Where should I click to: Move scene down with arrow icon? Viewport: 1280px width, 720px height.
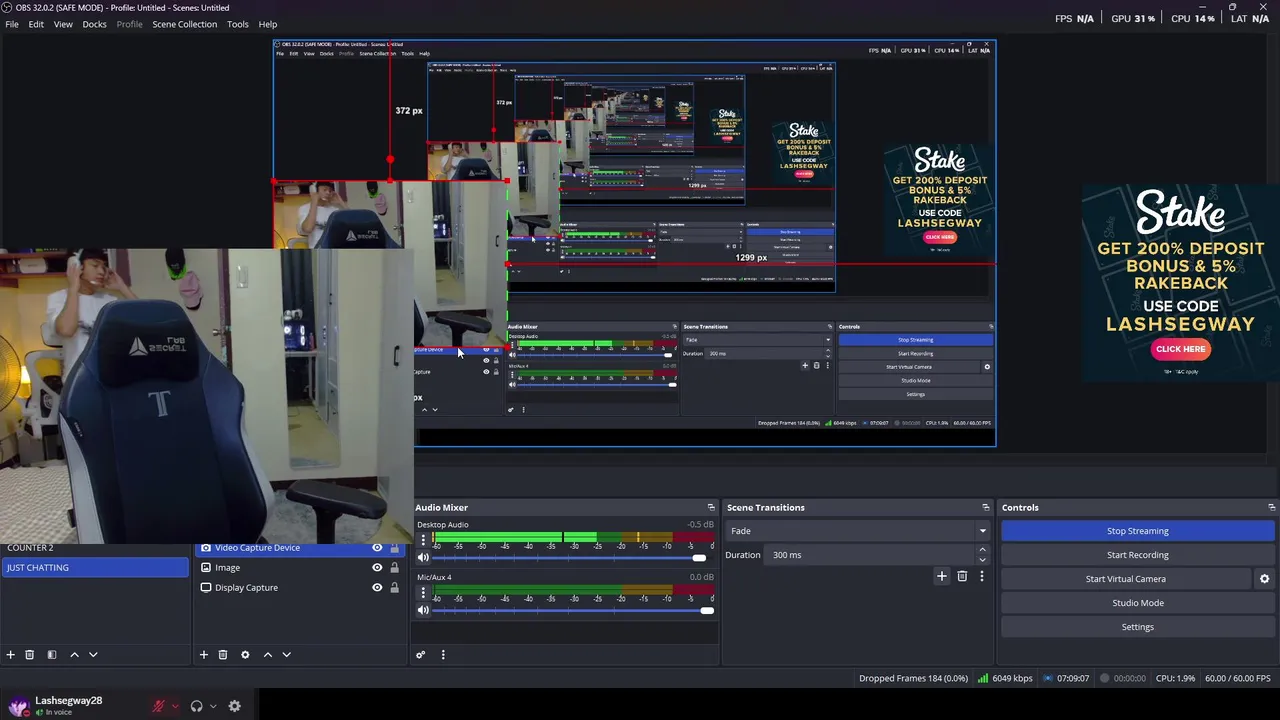pos(93,654)
